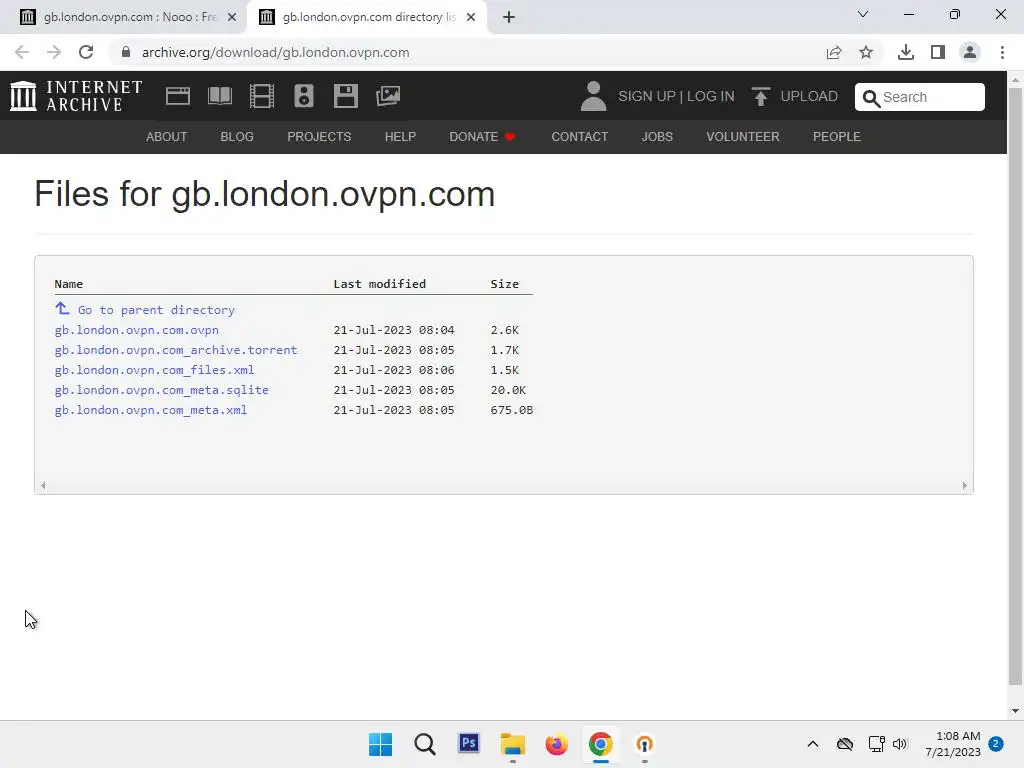Open the tab search chevron

click(x=863, y=14)
